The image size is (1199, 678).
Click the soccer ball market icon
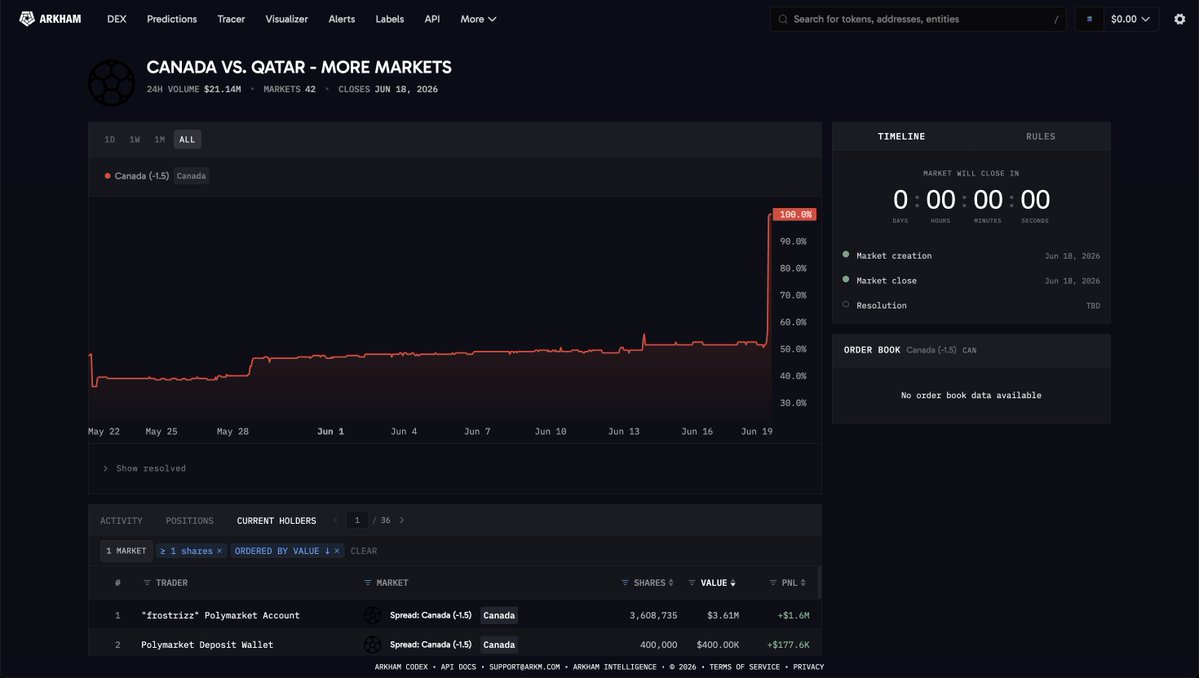112,83
